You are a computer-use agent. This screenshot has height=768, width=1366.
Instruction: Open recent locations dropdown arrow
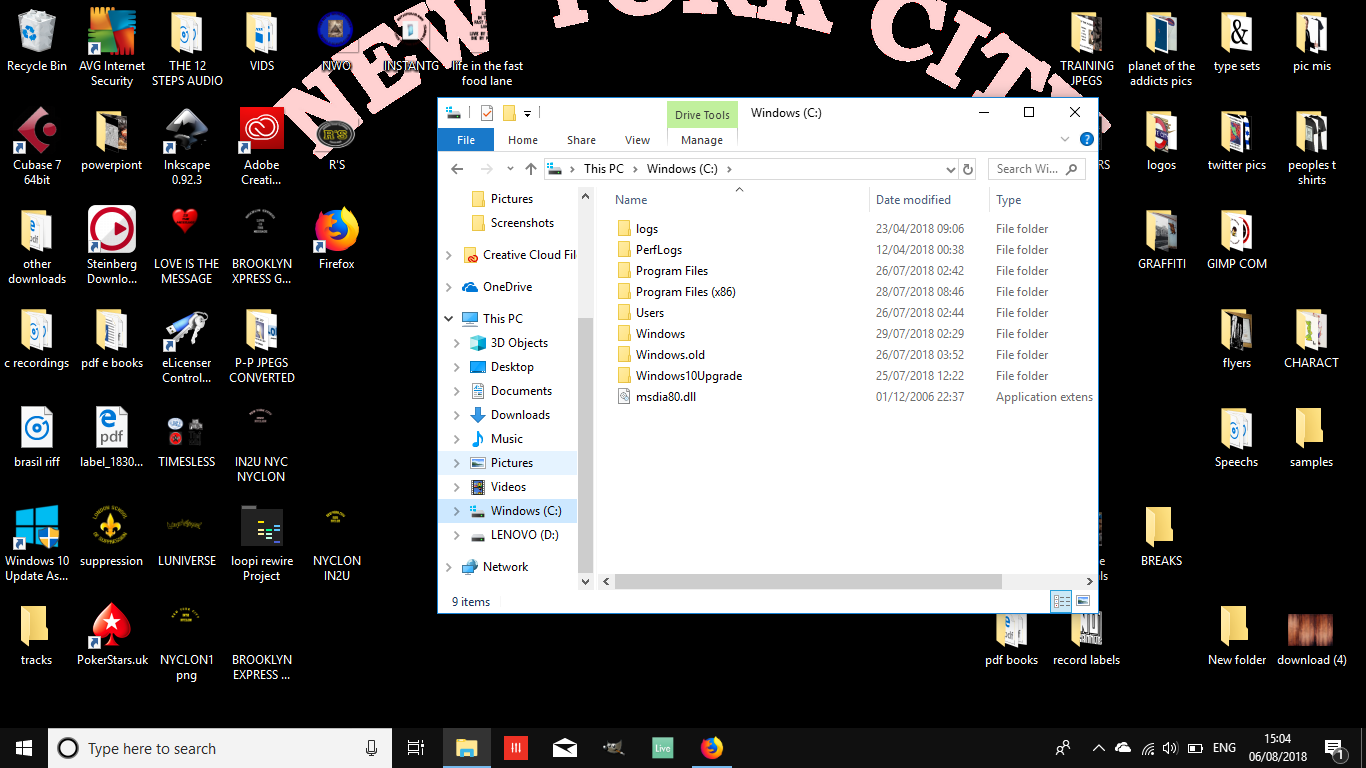coord(510,169)
